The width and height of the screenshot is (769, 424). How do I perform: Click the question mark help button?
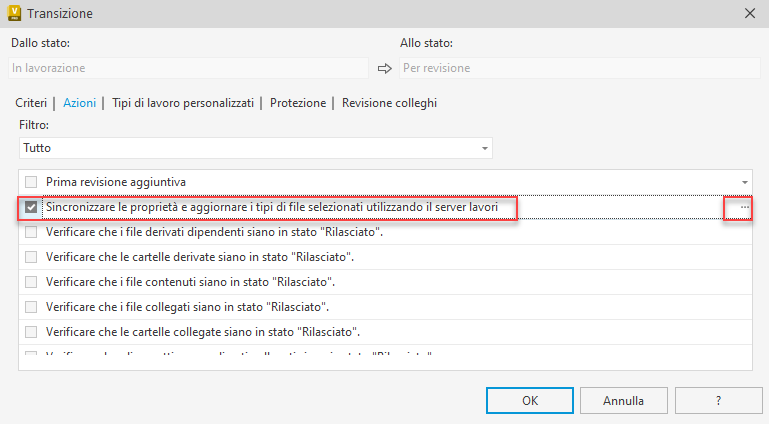717,401
